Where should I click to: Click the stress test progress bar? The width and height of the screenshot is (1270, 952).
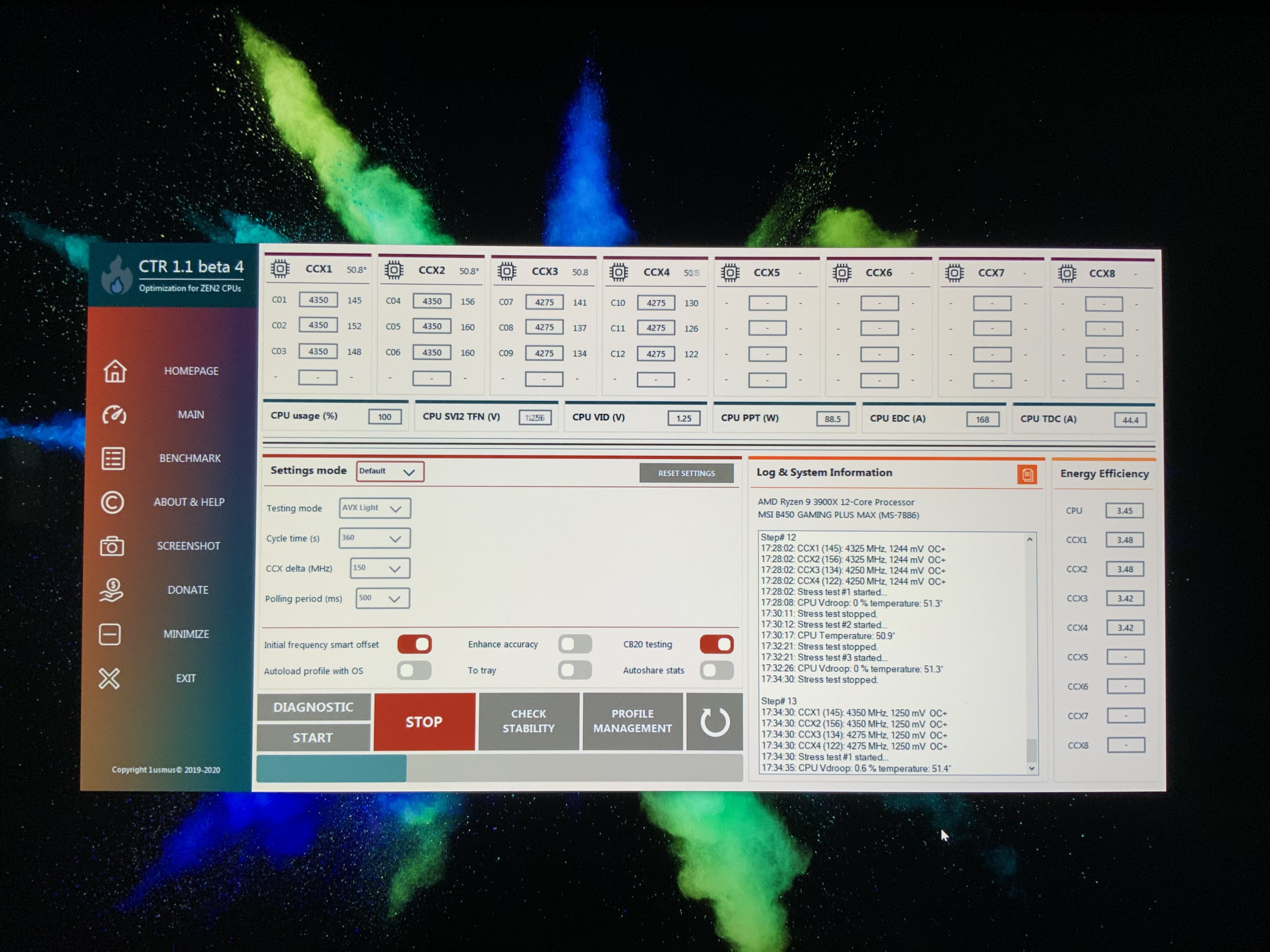coord(500,768)
